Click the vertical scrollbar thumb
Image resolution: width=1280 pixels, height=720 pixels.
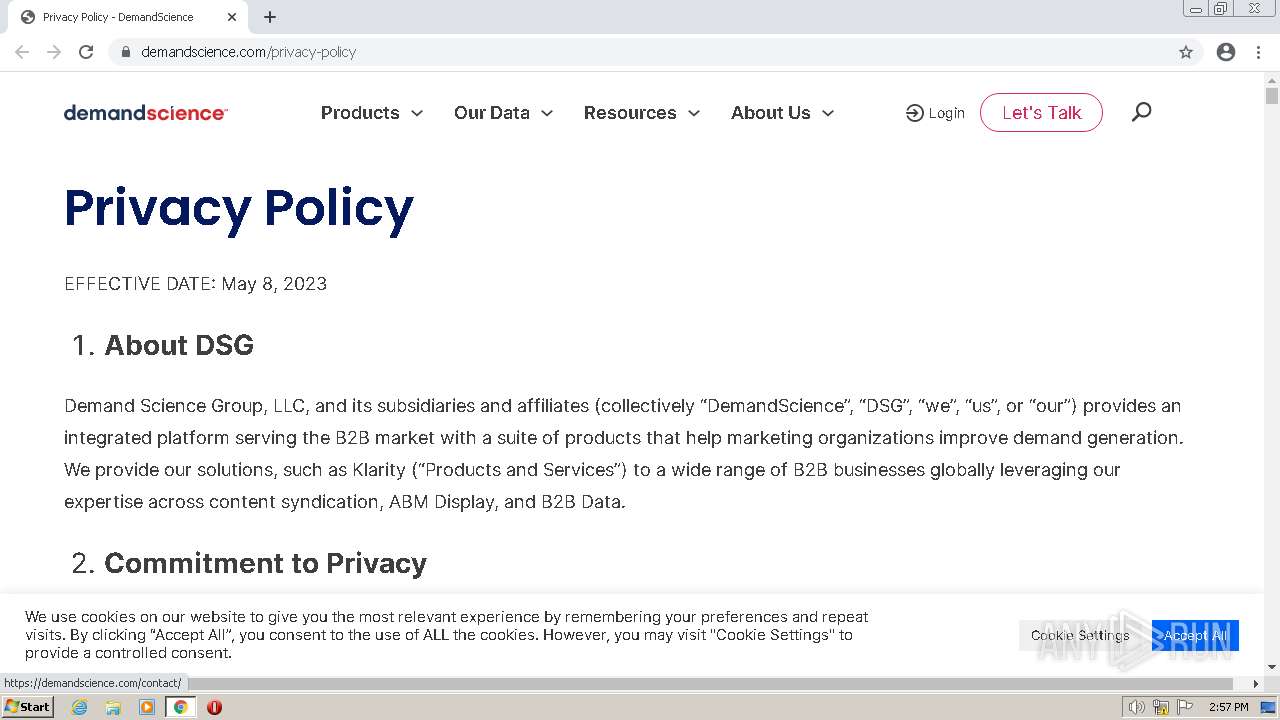[x=1272, y=96]
